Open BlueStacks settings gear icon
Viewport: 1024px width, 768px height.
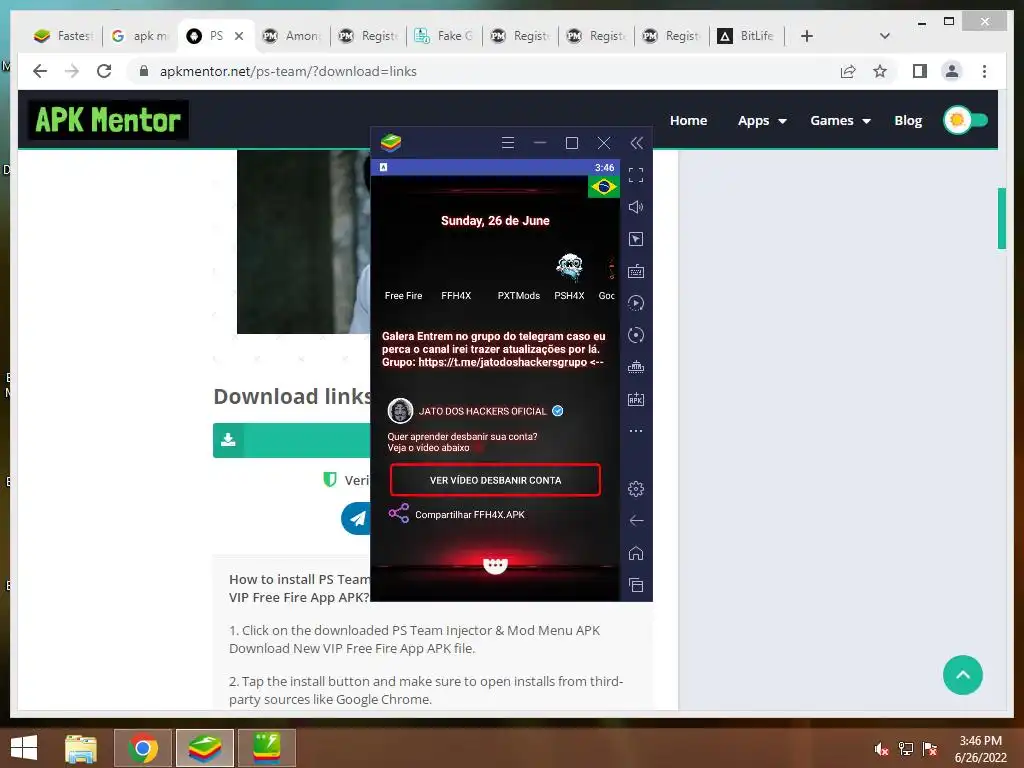click(x=635, y=488)
